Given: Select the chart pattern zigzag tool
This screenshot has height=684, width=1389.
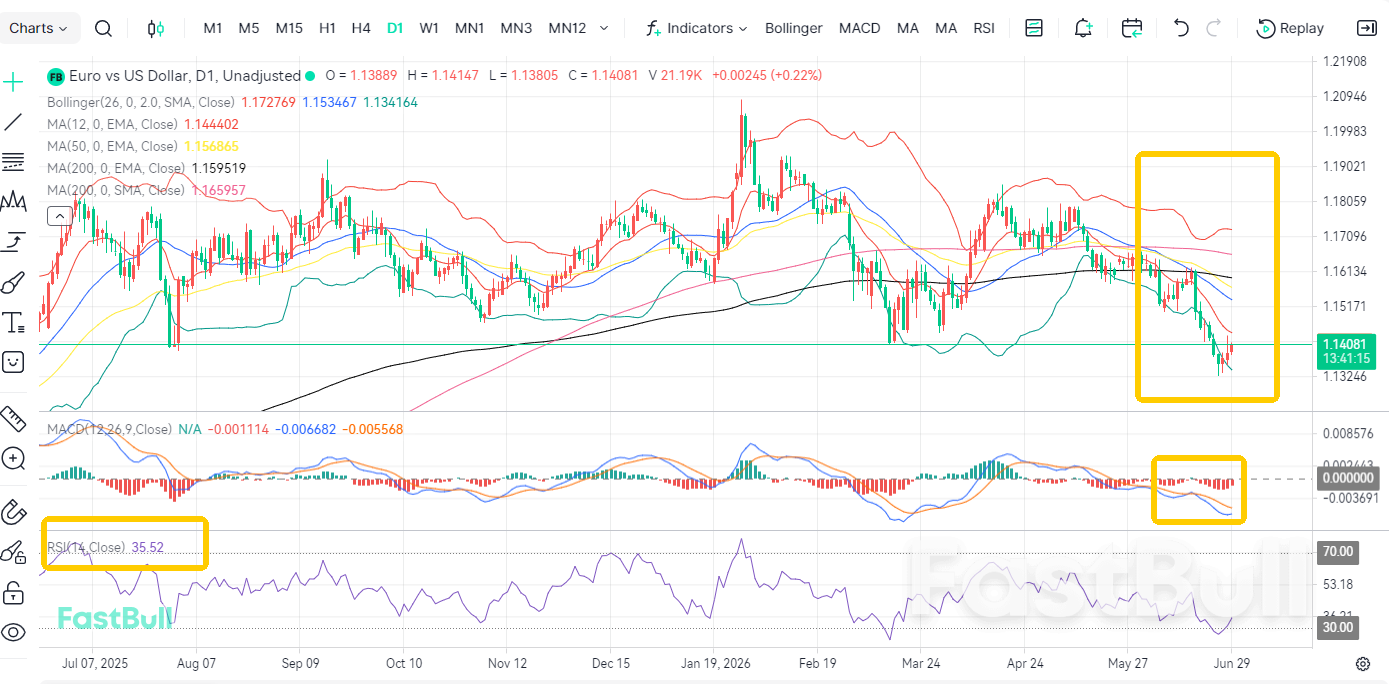Looking at the screenshot, I should tap(13, 201).
